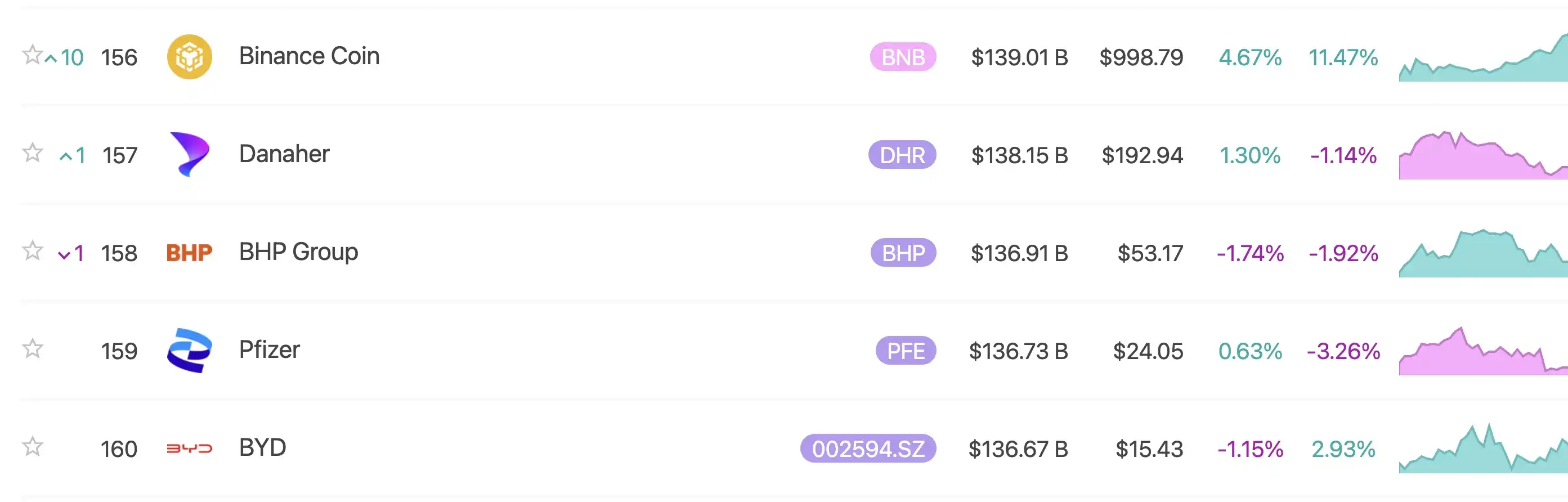1568x502 pixels.
Task: Click the BHP Group logo
Action: (189, 253)
